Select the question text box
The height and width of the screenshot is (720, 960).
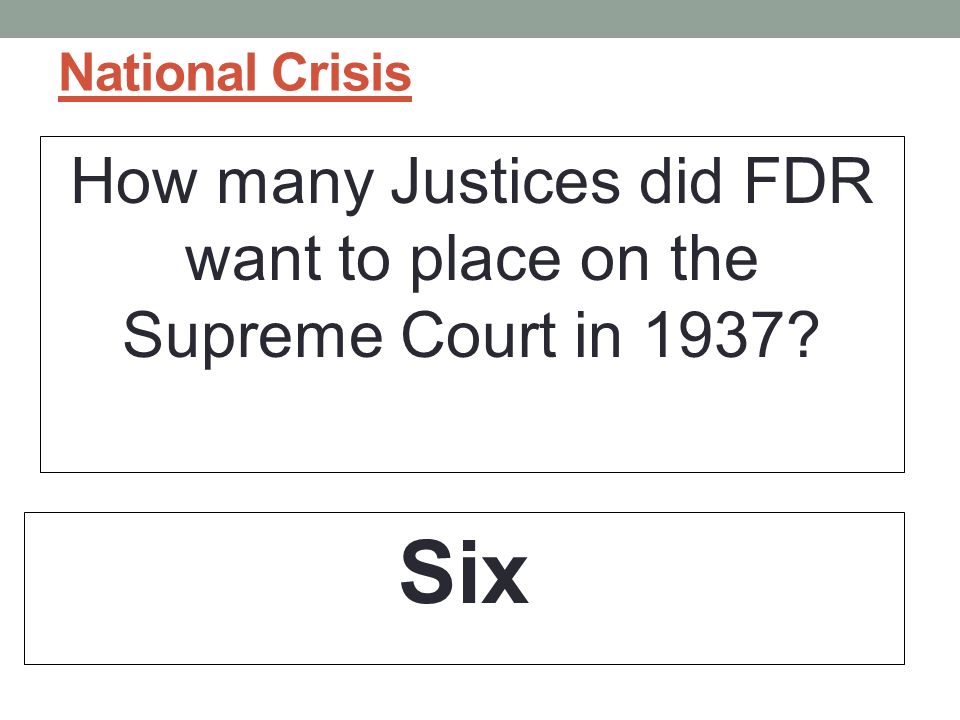click(472, 304)
